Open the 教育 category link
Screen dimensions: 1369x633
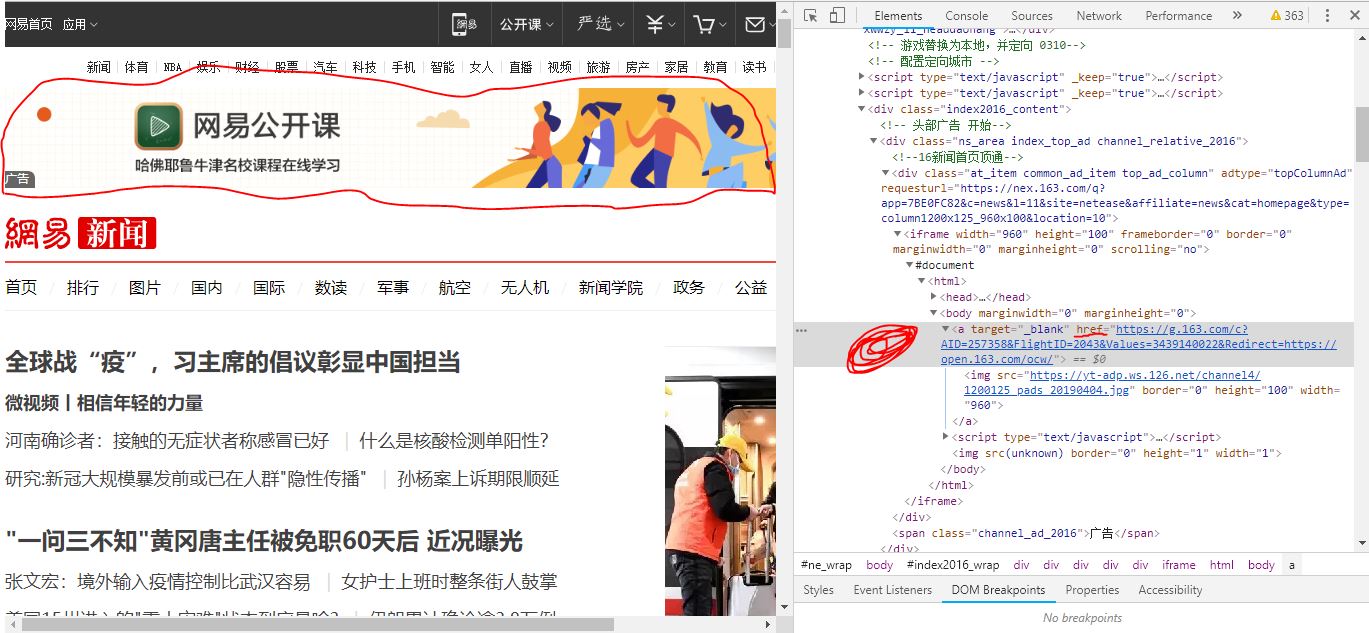pyautogui.click(x=715, y=67)
